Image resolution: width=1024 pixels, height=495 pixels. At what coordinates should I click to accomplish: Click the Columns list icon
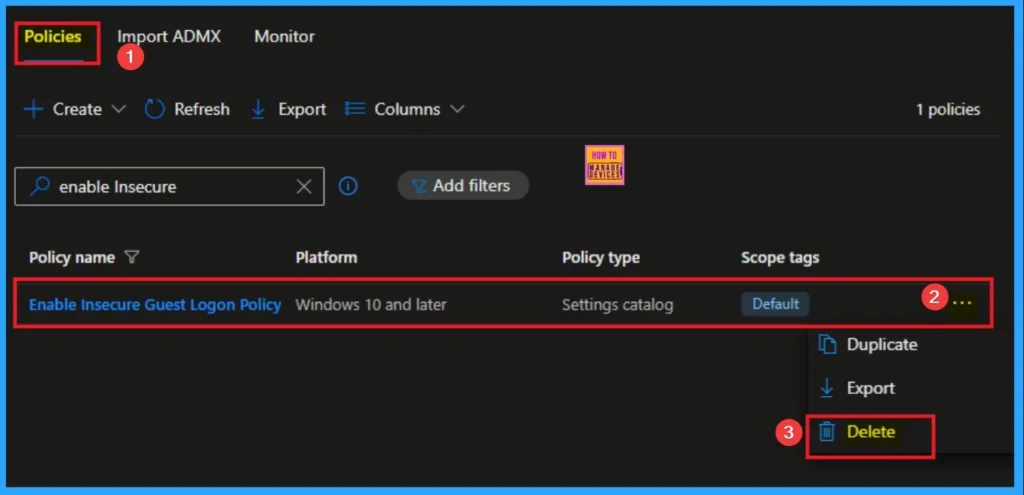coord(354,109)
